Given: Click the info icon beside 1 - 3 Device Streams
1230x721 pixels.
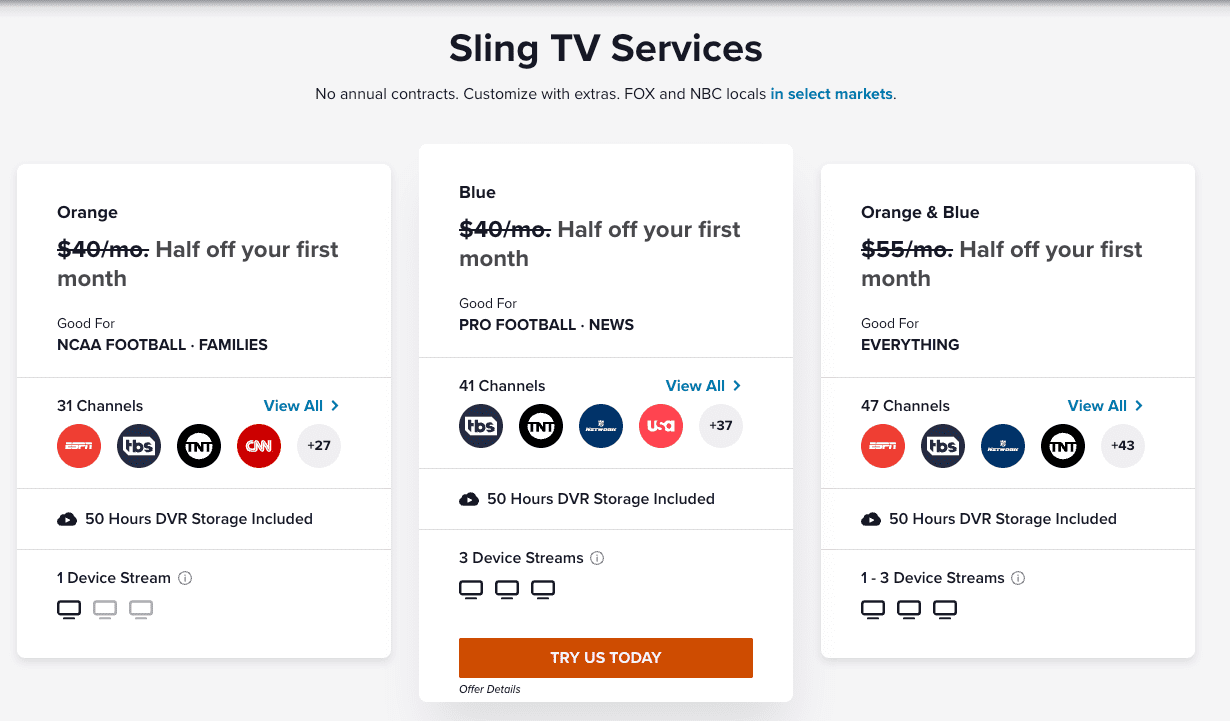Looking at the screenshot, I should (x=1018, y=577).
